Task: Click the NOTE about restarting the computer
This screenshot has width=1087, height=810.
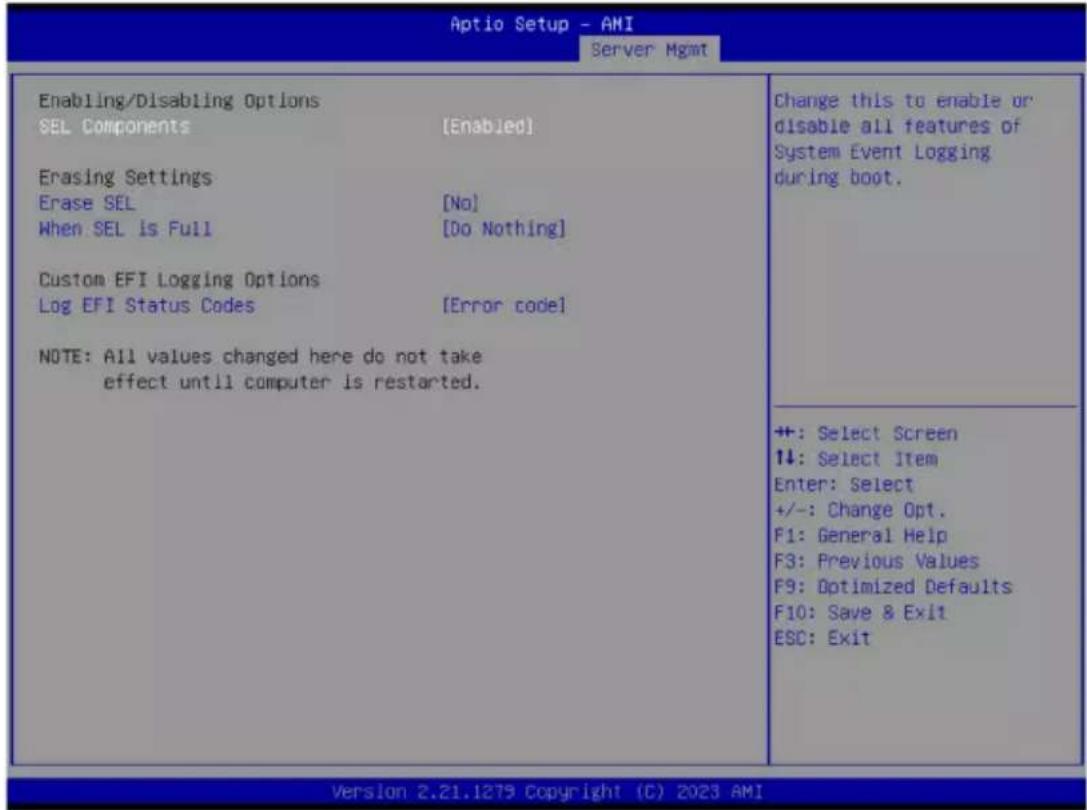Action: coord(260,369)
